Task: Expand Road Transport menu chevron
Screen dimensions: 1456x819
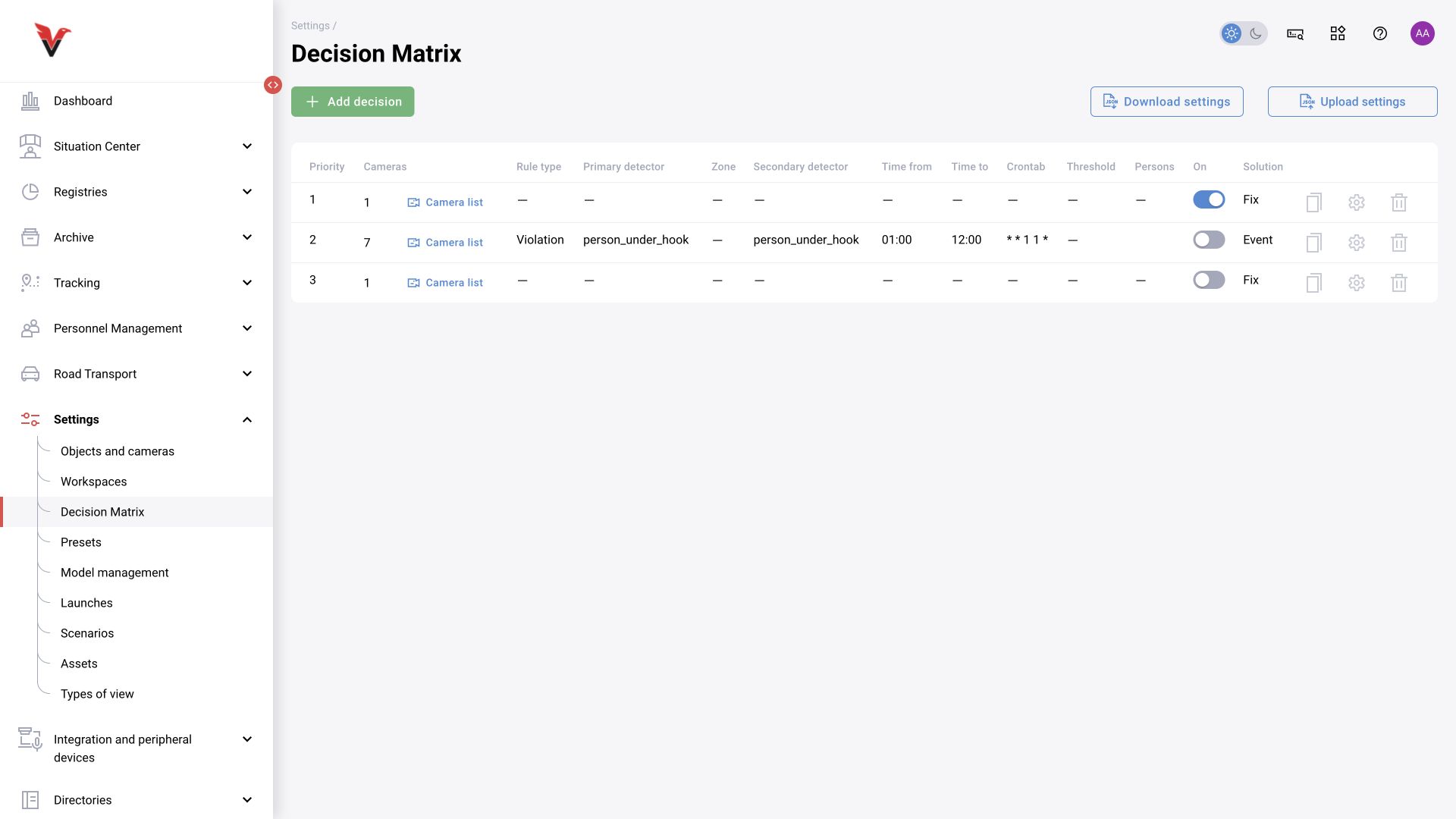Action: point(247,374)
